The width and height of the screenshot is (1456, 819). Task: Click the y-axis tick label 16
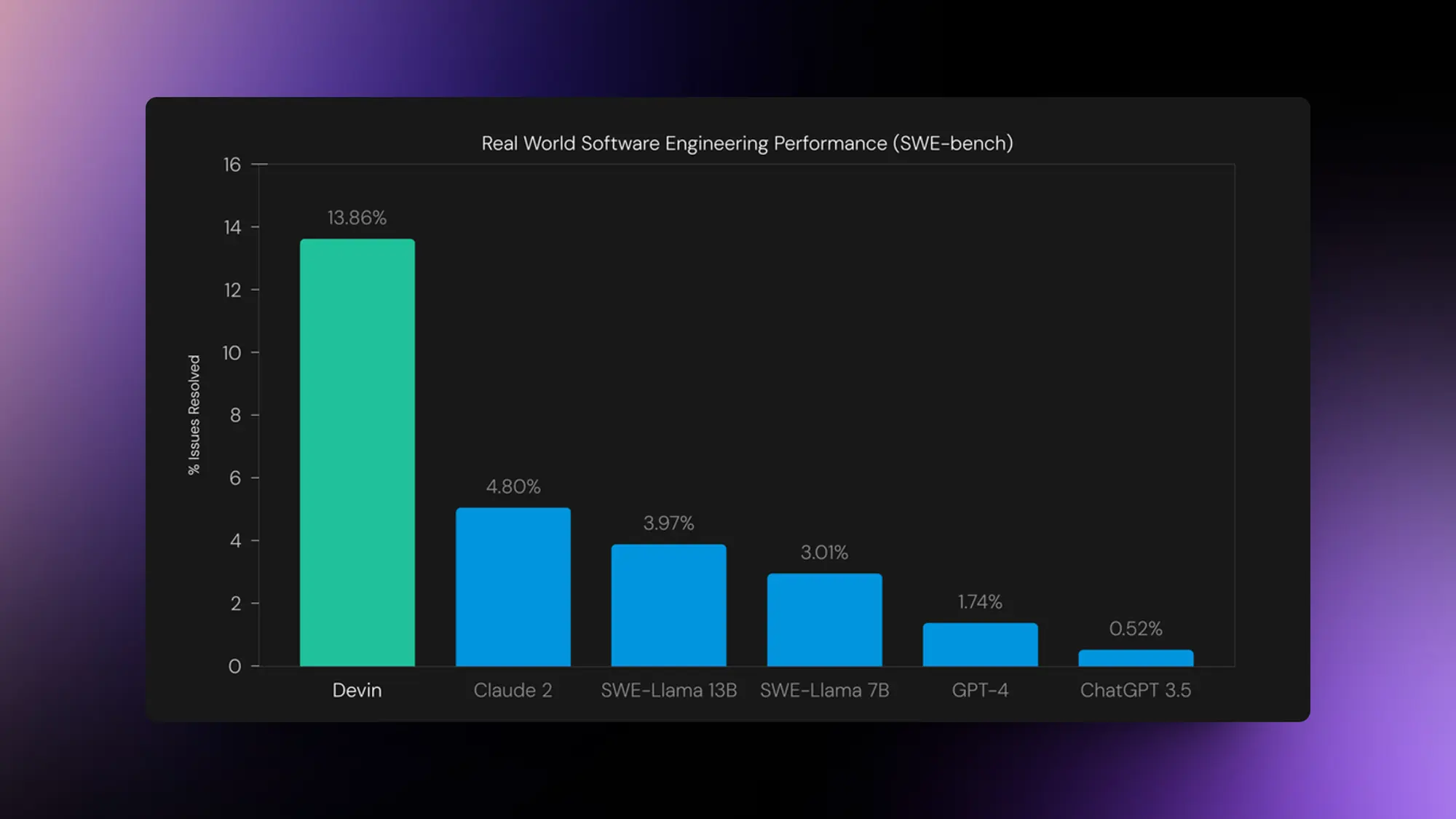coord(232,165)
